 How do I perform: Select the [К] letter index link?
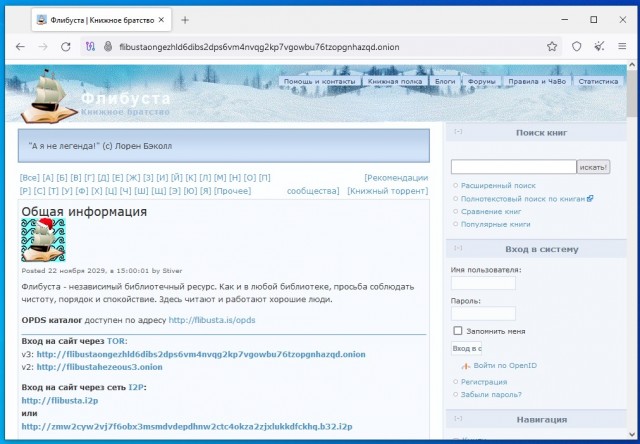tap(191, 178)
